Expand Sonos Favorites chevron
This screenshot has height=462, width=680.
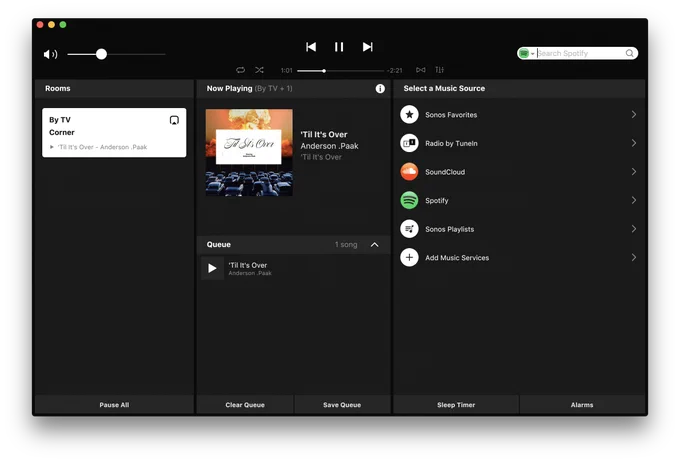point(634,115)
